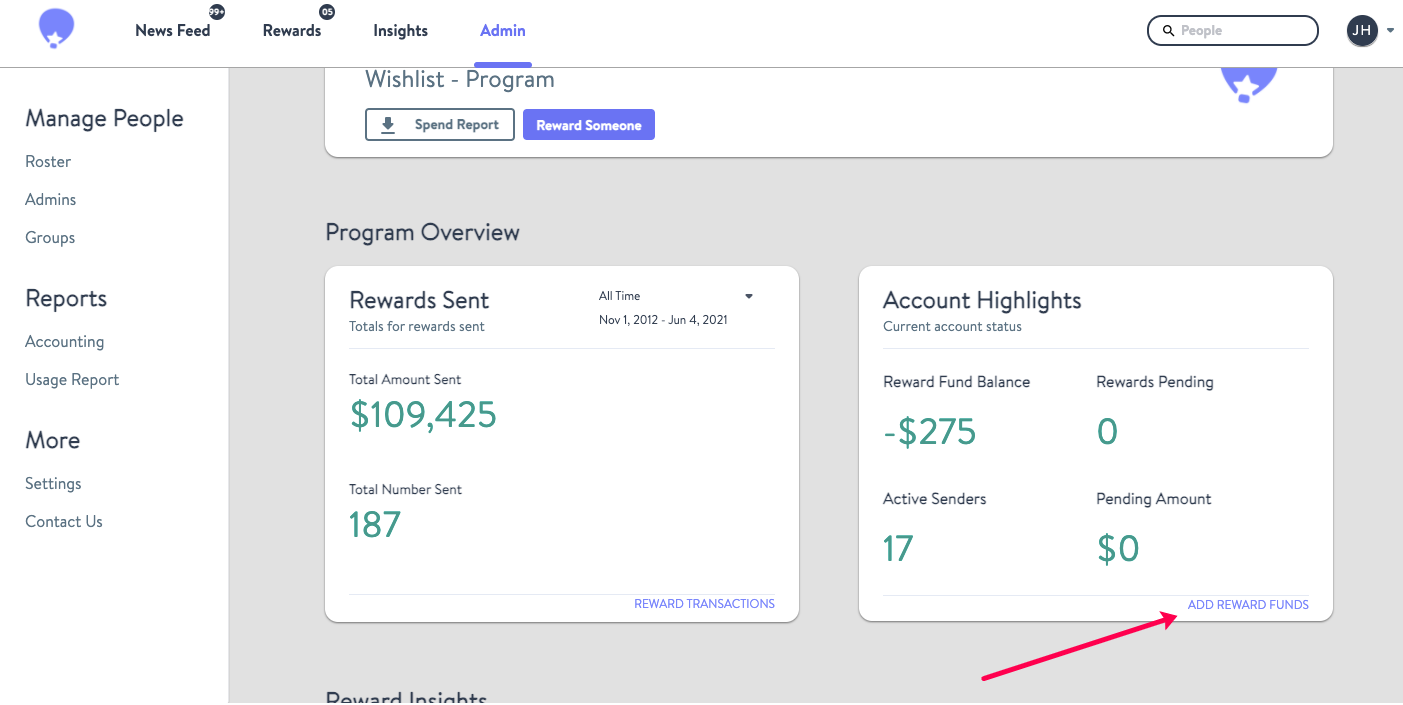The image size is (1403, 705).
Task: Click the Manage People sidebar heading
Action: [104, 119]
